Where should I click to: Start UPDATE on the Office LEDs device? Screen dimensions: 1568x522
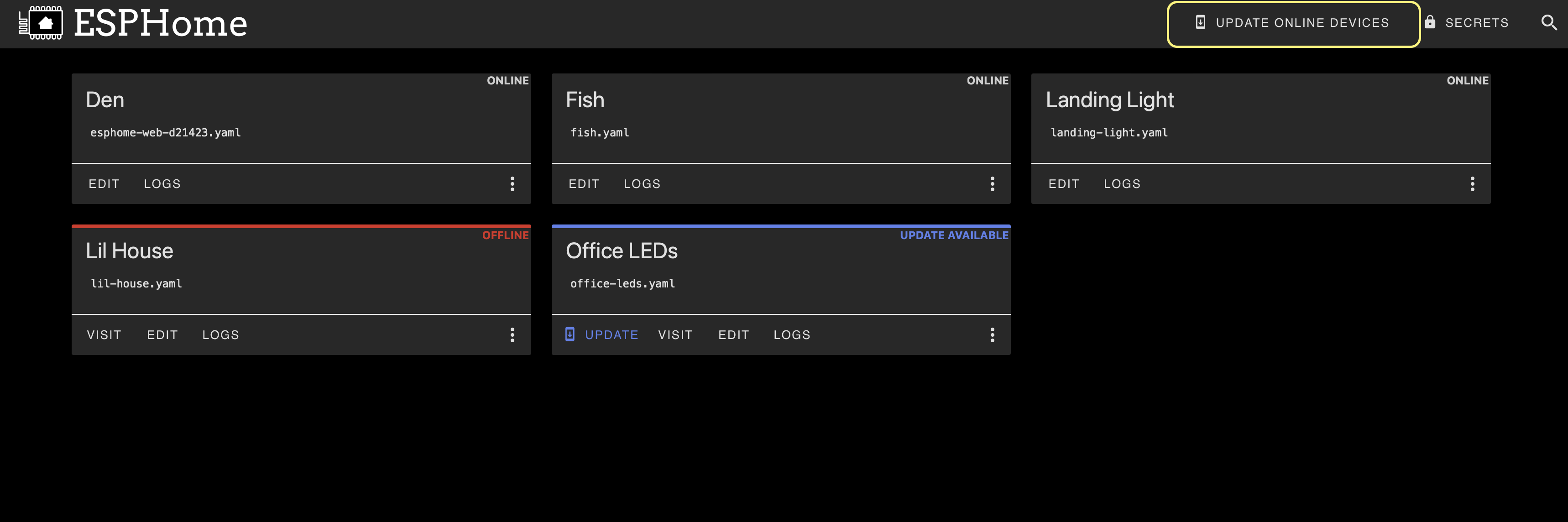coord(611,334)
